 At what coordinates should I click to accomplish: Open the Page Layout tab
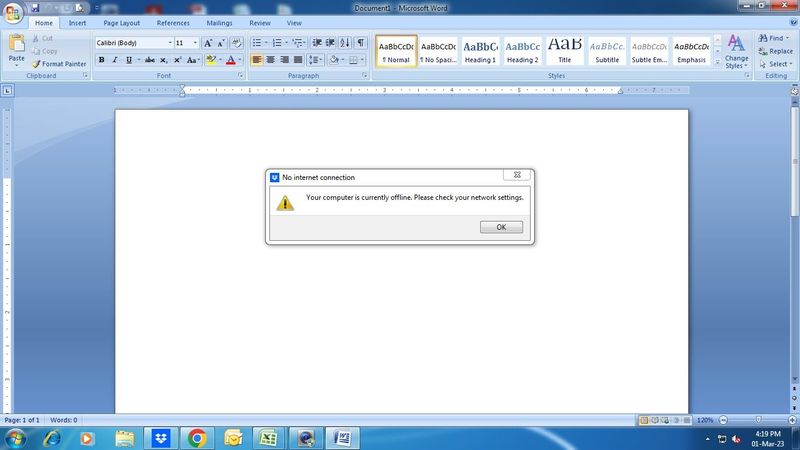[121, 23]
